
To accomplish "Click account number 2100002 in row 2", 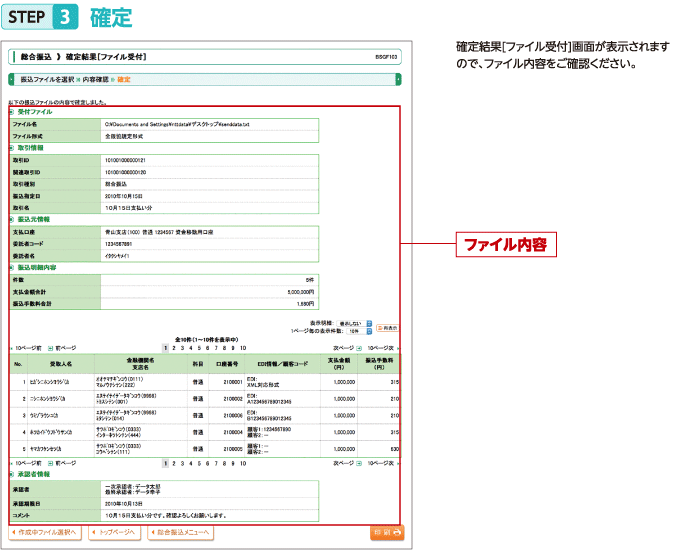I will [233, 399].
